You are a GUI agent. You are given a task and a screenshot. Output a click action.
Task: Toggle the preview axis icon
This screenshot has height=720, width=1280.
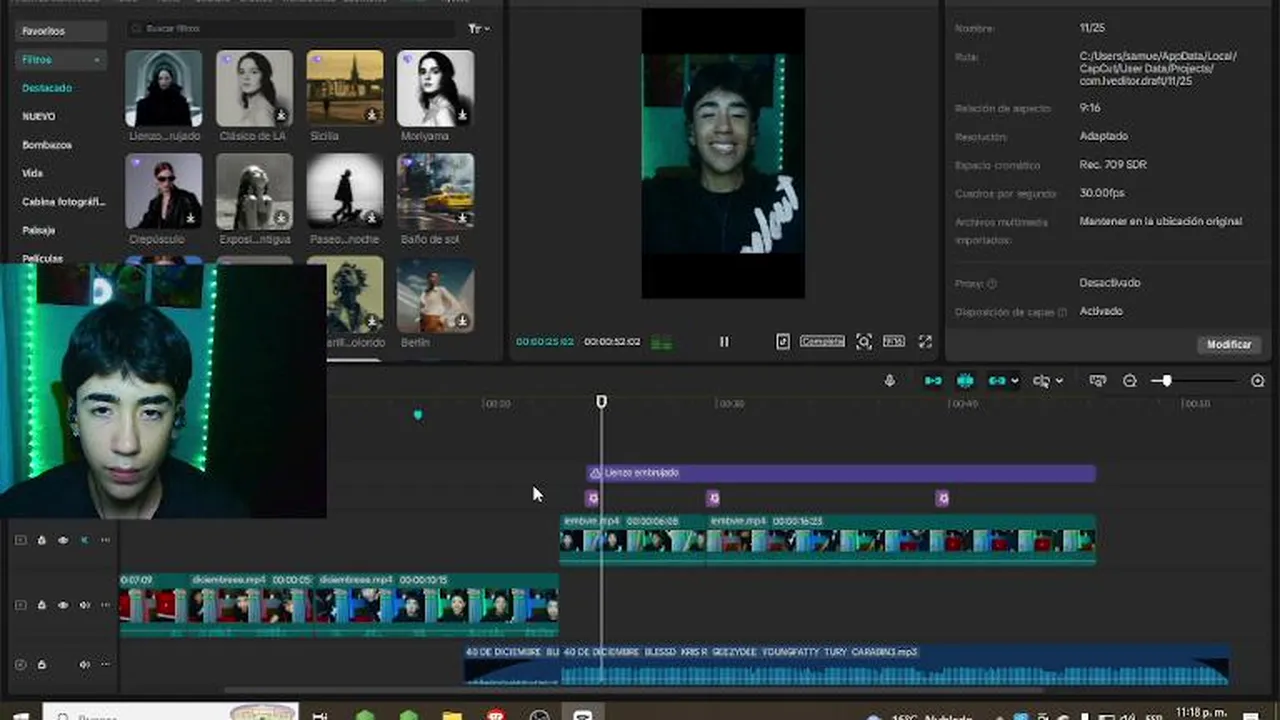click(1042, 381)
